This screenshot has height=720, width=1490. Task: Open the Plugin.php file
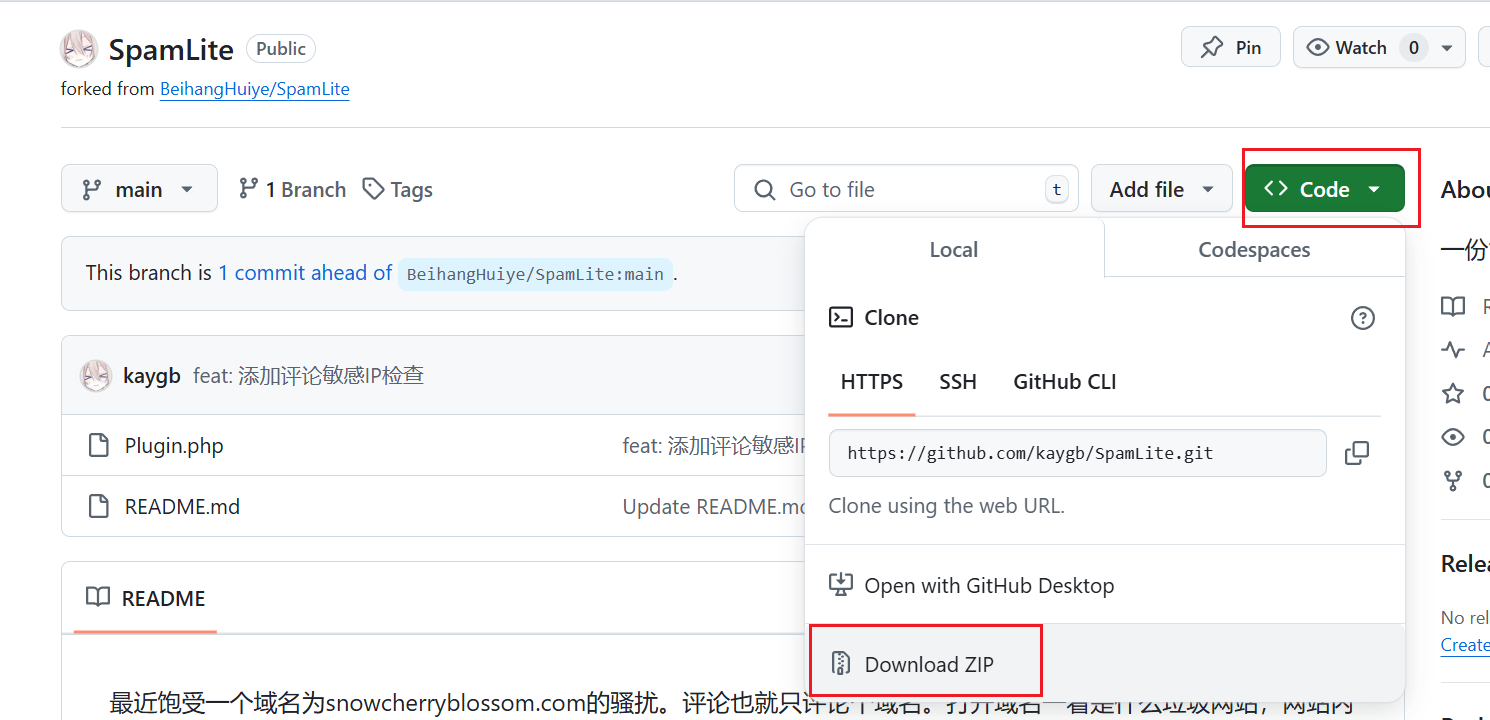coord(174,445)
